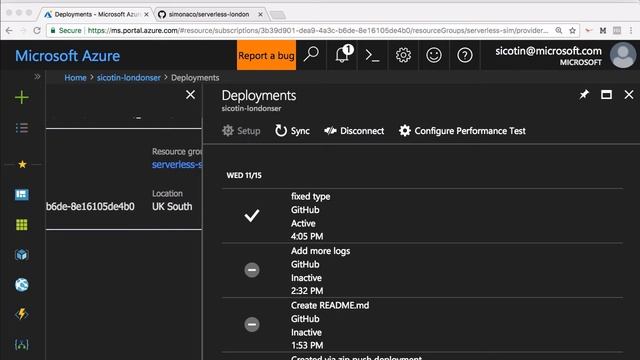Switch to simonaco/serverless-london tab
Screen dimensions: 640x360
pos(210,14)
